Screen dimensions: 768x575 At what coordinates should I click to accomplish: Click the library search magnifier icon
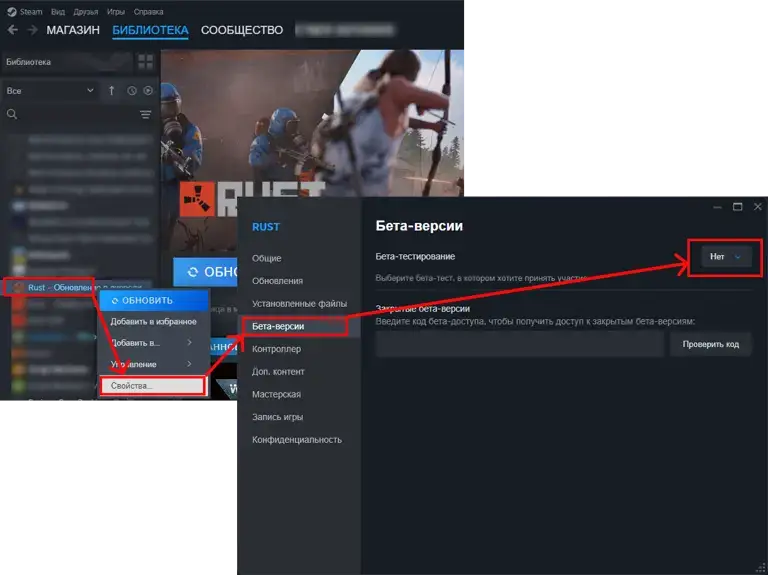(12, 115)
